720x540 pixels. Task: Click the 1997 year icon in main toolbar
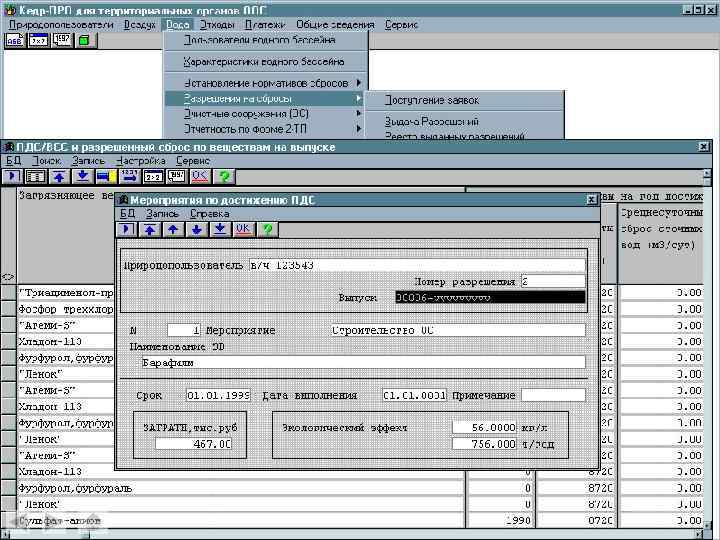[62, 41]
